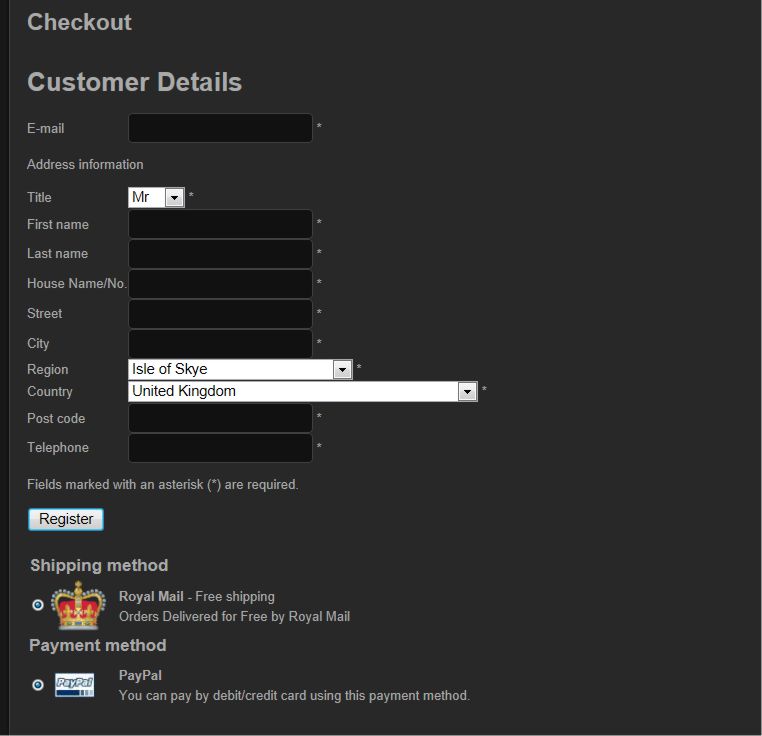This screenshot has height=736, width=762.
Task: Focus the Post code input field
Action: (220, 418)
